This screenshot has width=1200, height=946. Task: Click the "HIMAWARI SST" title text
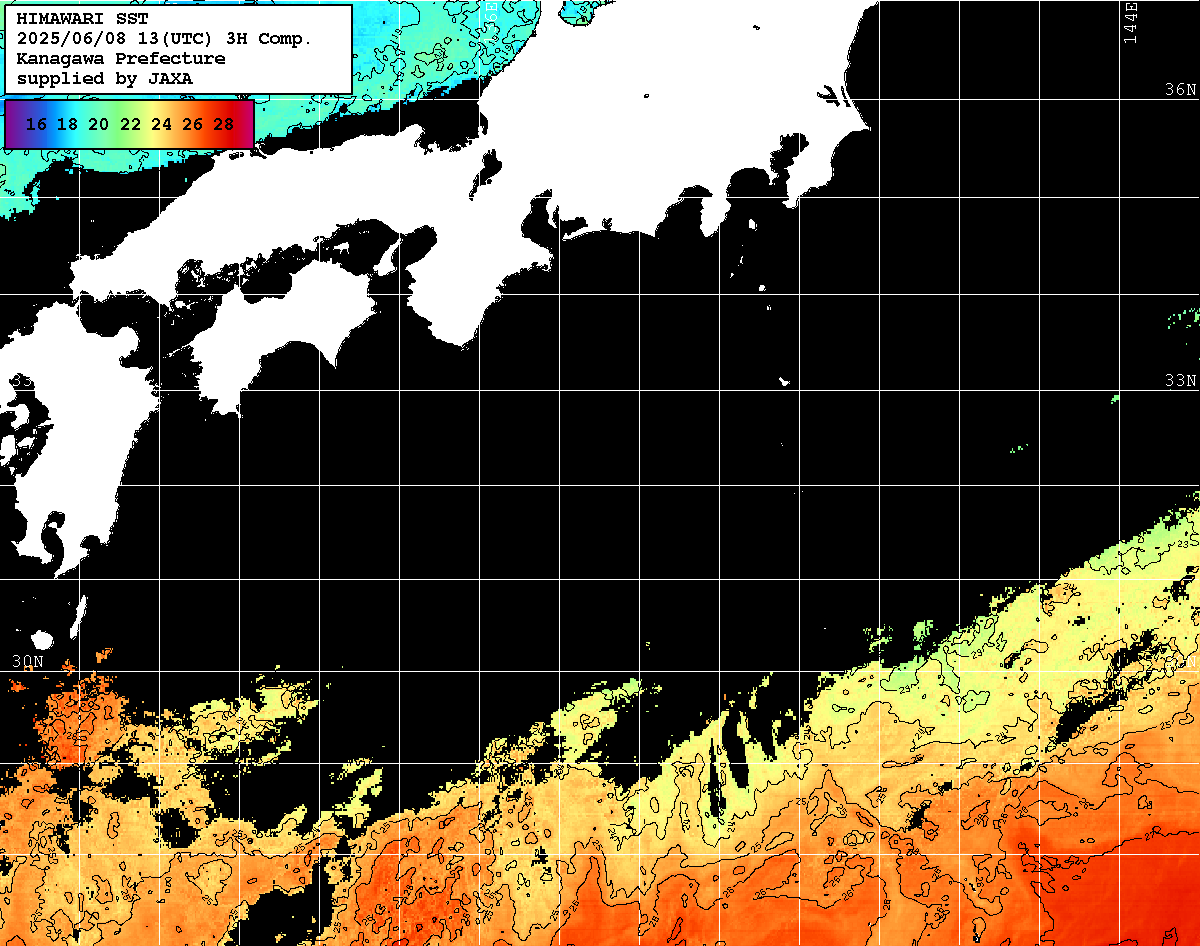coord(82,19)
